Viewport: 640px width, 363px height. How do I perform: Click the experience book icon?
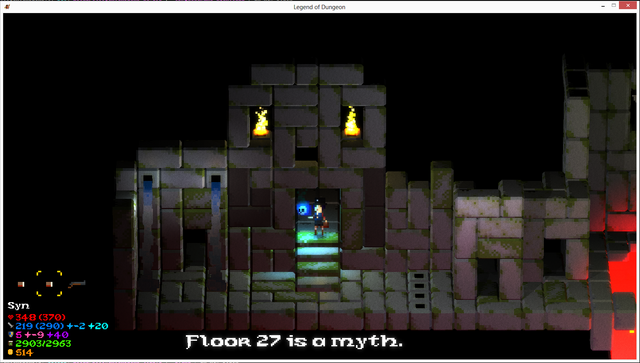click(x=11, y=343)
